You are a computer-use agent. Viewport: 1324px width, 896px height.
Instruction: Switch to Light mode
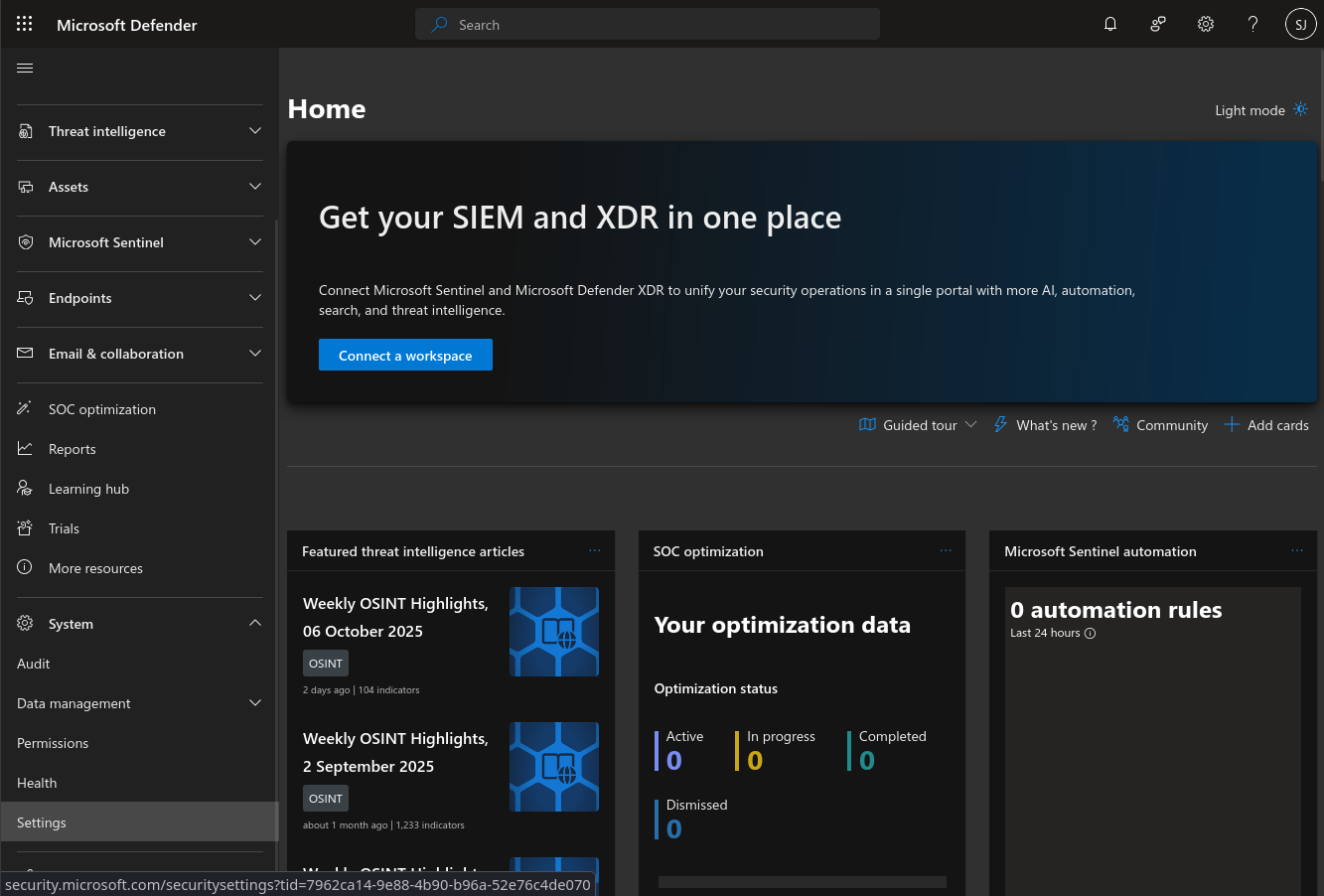(x=1260, y=110)
